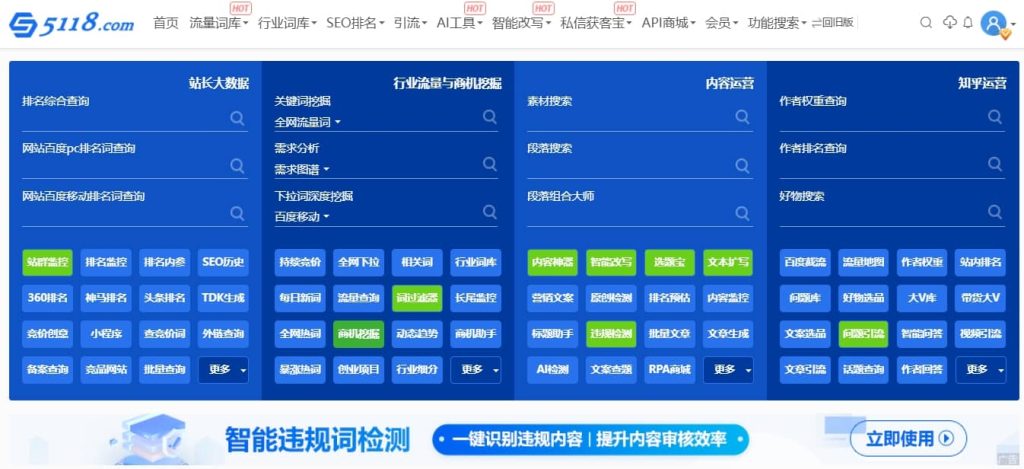Open the 视频引流 tool
1024x469 pixels.
(981, 334)
